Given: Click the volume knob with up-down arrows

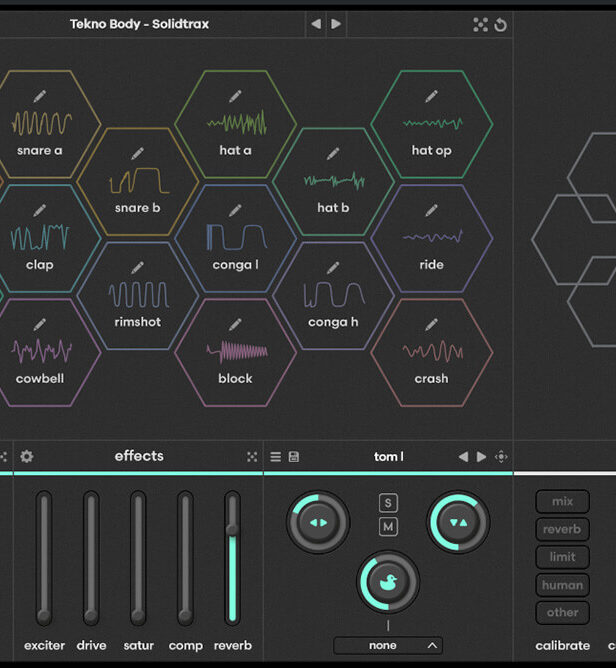Looking at the screenshot, I should point(458,523).
